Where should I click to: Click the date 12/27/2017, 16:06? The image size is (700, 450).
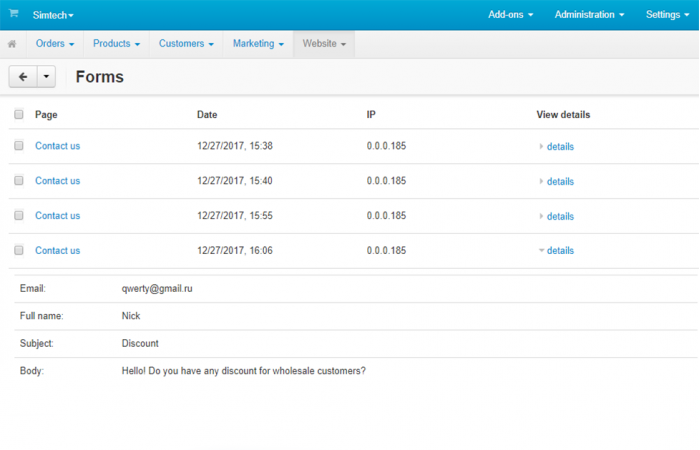coord(235,250)
